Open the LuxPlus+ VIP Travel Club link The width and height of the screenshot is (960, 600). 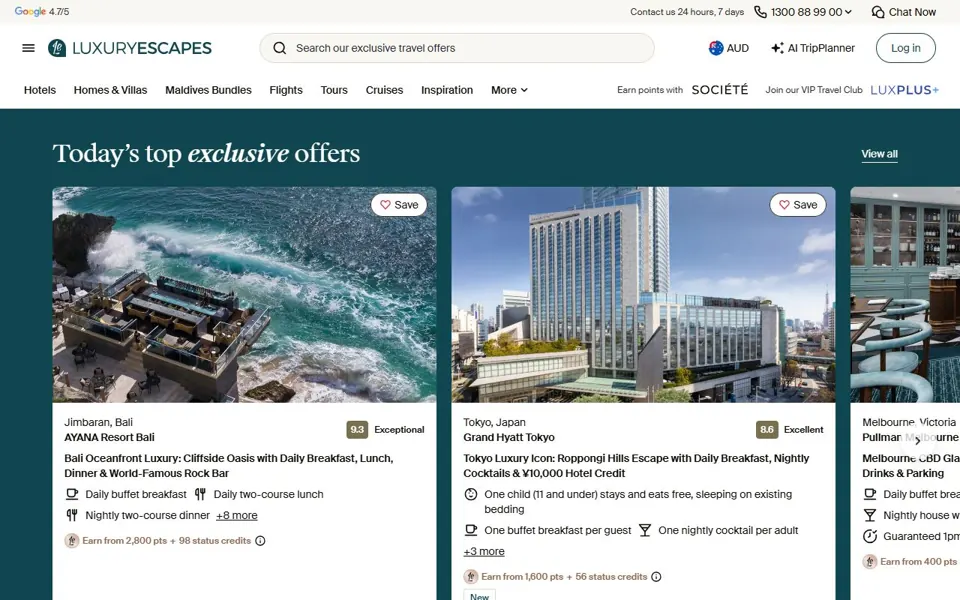pyautogui.click(x=852, y=90)
